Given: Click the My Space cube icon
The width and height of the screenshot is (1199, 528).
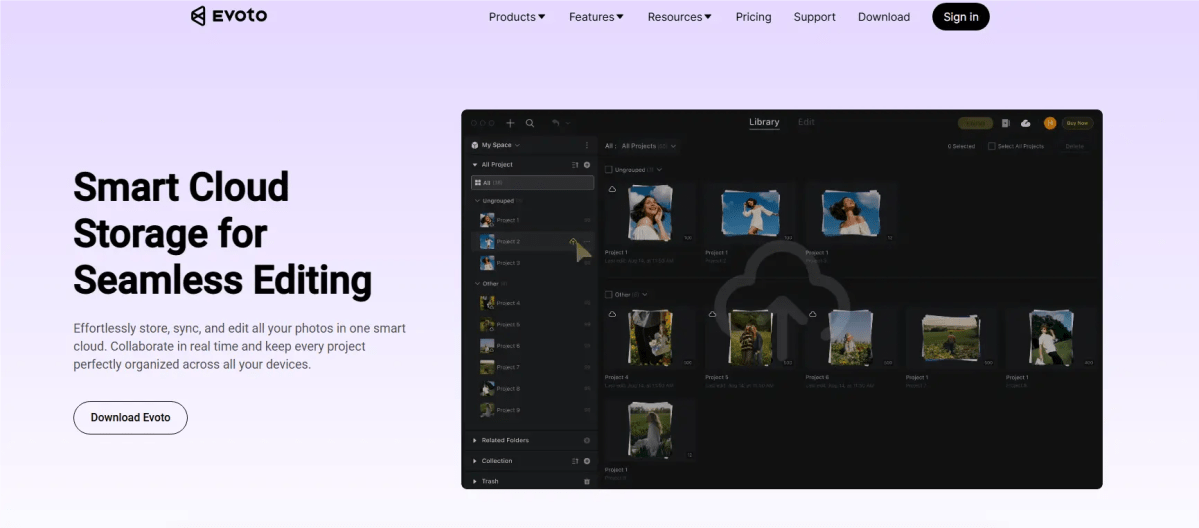Looking at the screenshot, I should [475, 145].
